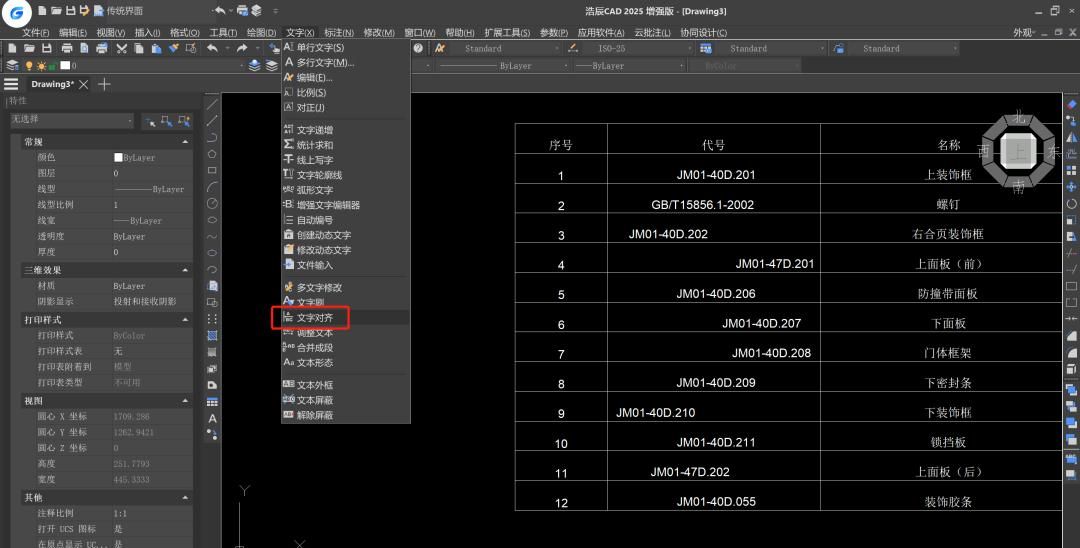Click the GstarCAD application logo button
The image size is (1080, 548).
coord(17,12)
